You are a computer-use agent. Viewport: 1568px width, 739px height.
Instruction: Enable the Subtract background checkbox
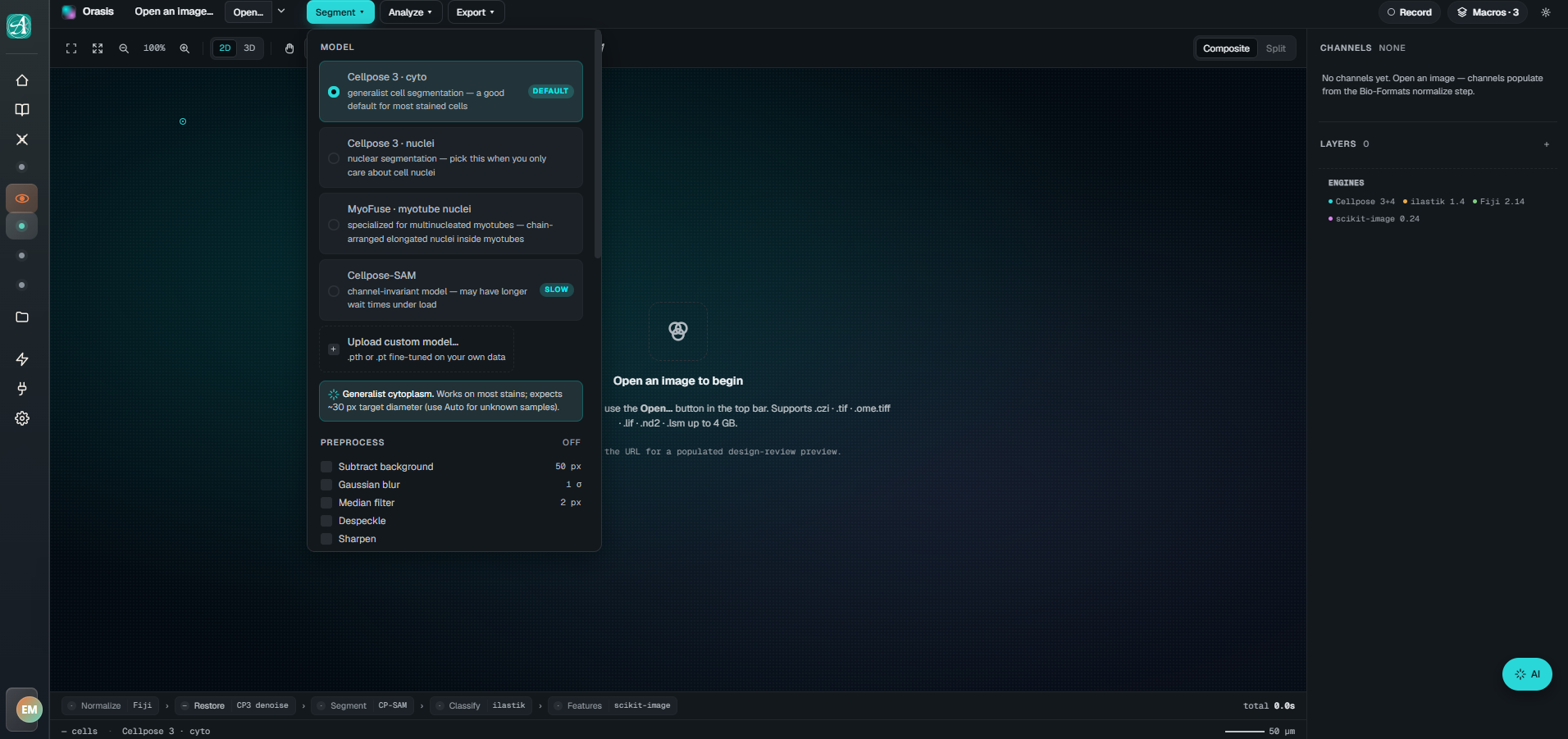point(326,467)
